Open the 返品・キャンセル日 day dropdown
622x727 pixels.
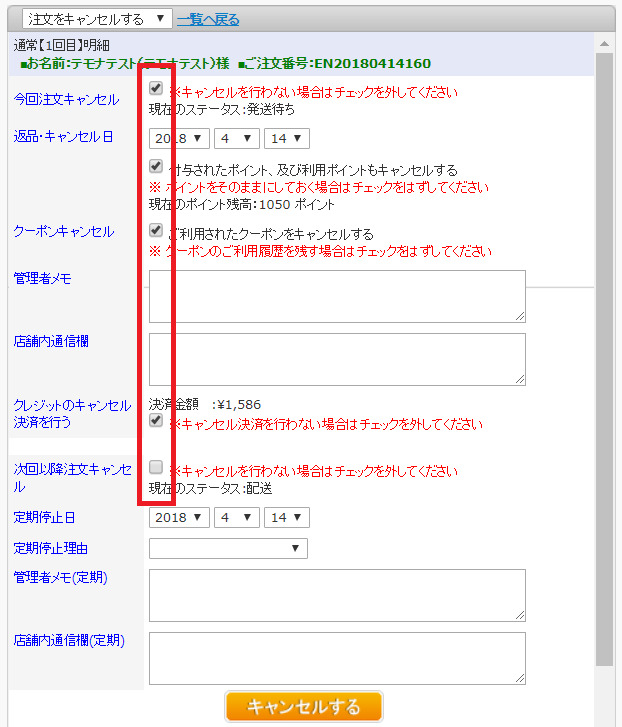click(x=286, y=138)
